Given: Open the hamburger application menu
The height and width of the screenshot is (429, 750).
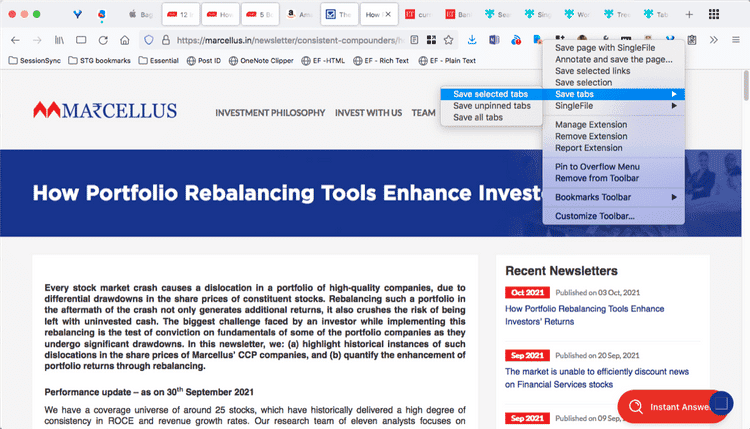Looking at the screenshot, I should pos(735,40).
